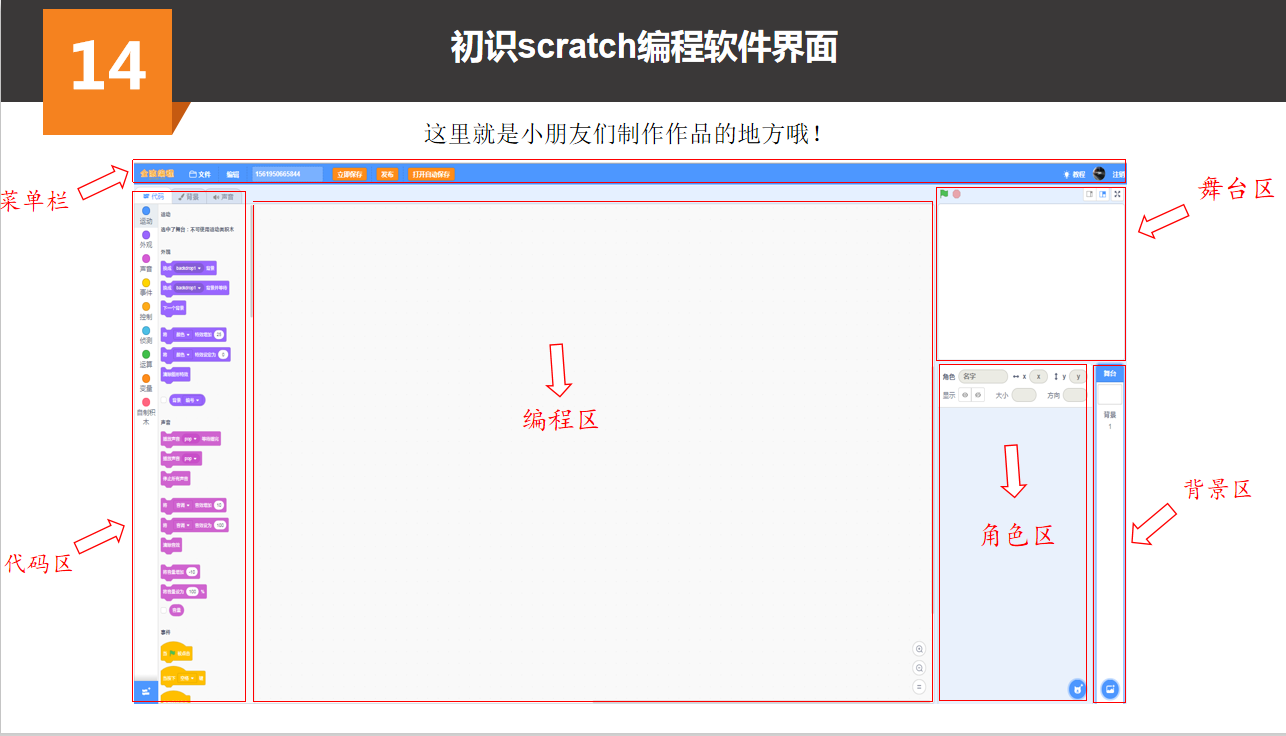Viewport: 1286px width, 736px height.
Task: Select the 运动 motion category
Action: pos(146,215)
